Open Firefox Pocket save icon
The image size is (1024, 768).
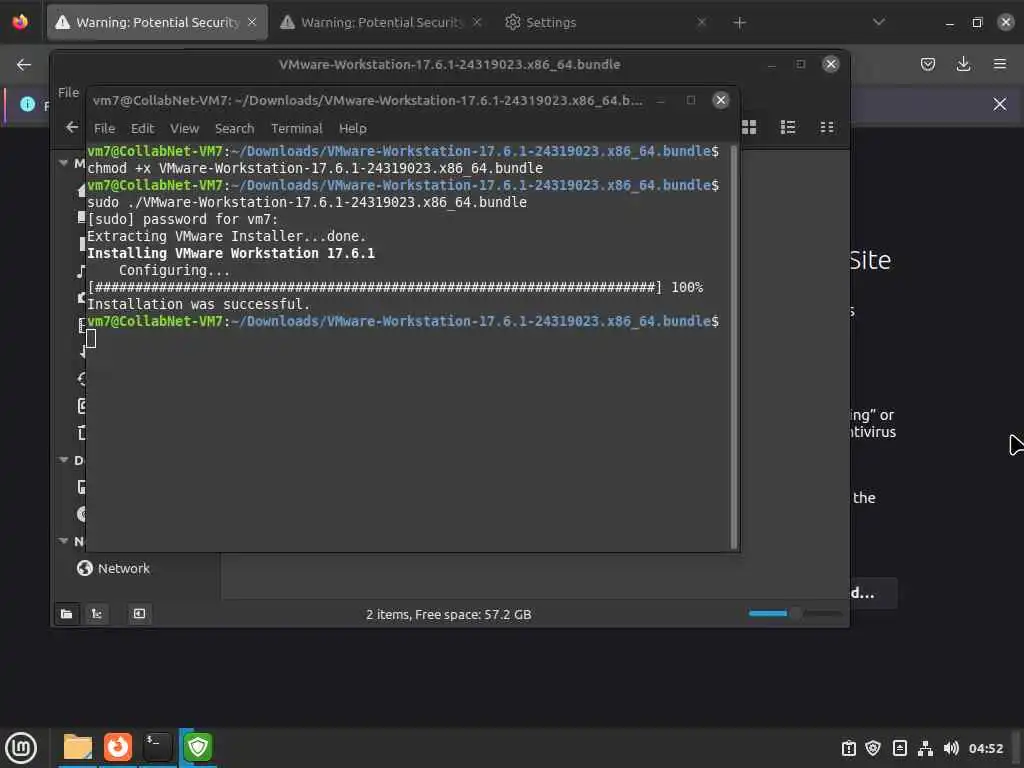coord(927,64)
